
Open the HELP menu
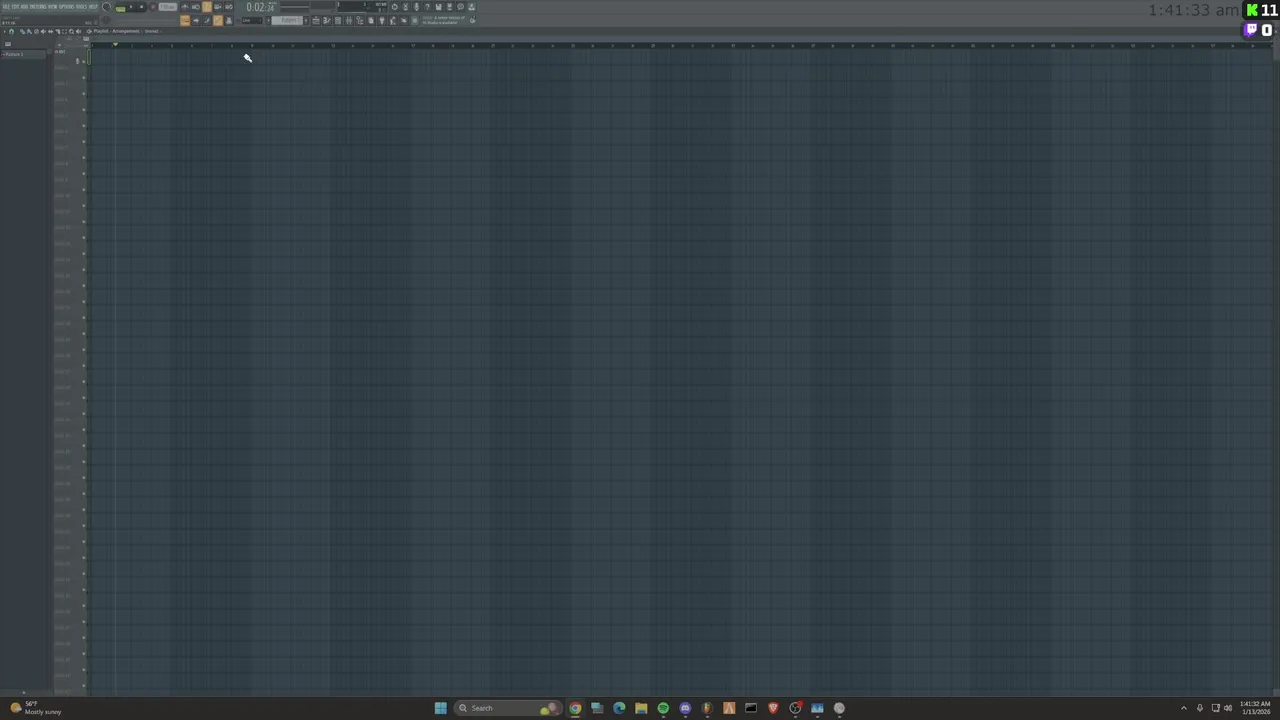click(x=93, y=7)
